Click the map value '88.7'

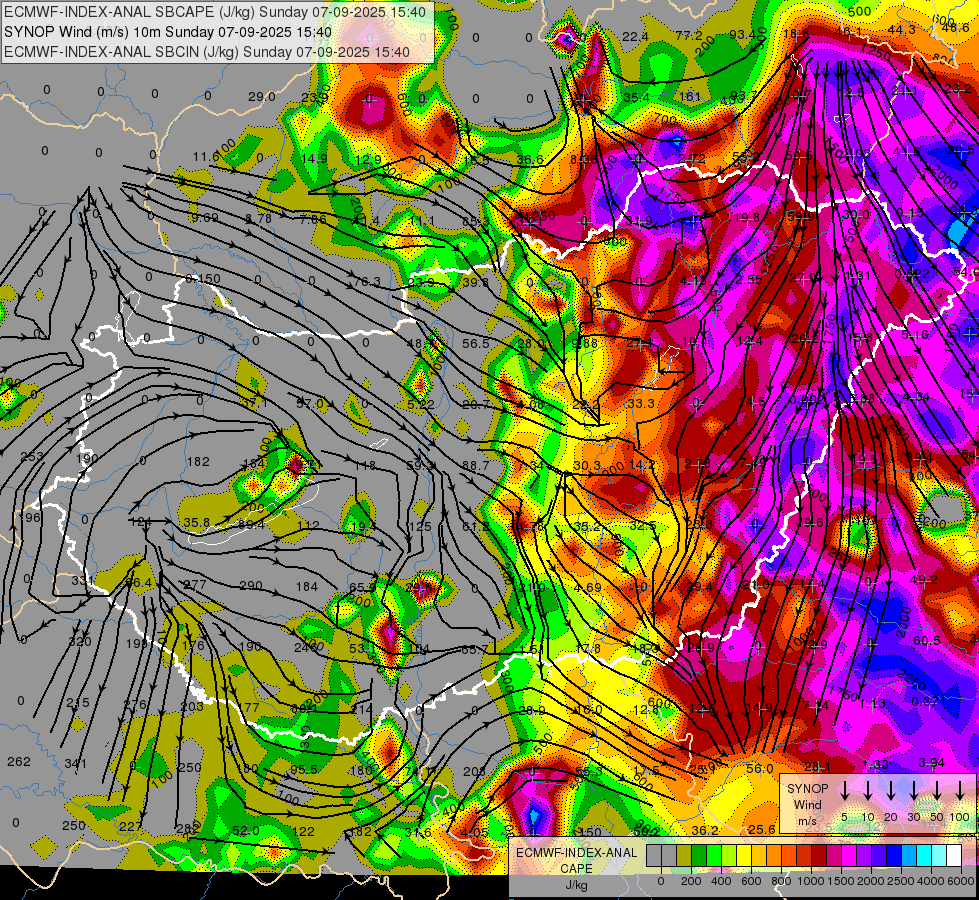coord(476,465)
